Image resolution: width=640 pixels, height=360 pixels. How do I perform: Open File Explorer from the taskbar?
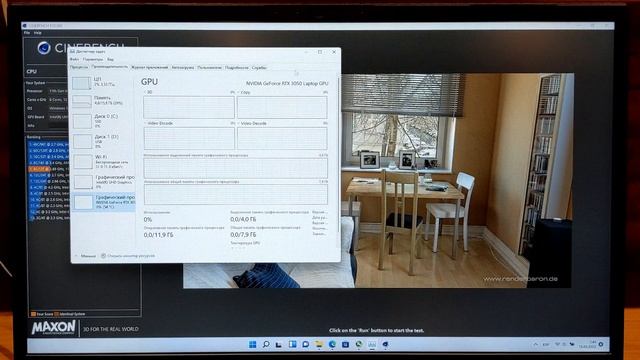pyautogui.click(x=319, y=344)
